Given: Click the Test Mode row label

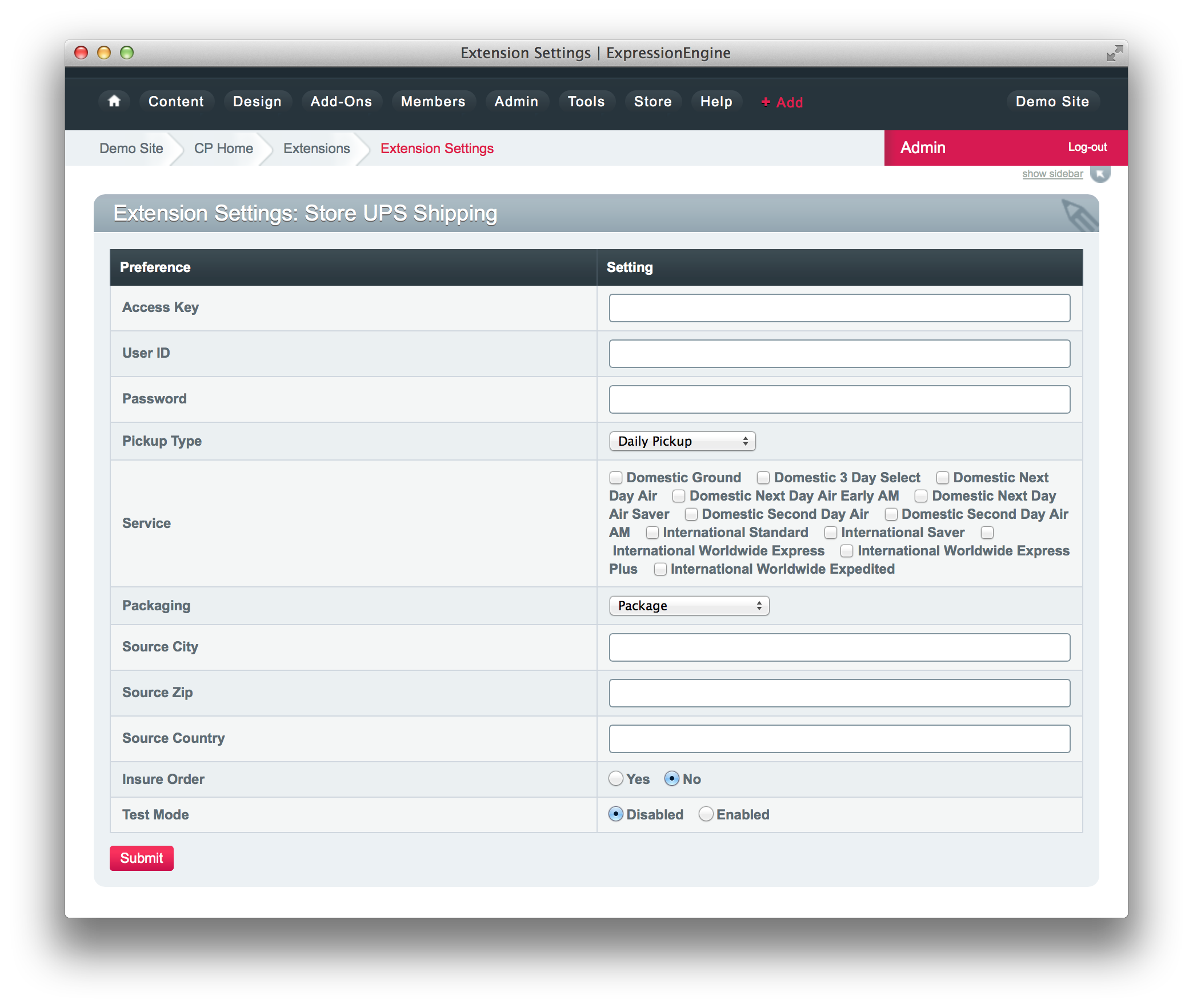Looking at the screenshot, I should (x=155, y=815).
